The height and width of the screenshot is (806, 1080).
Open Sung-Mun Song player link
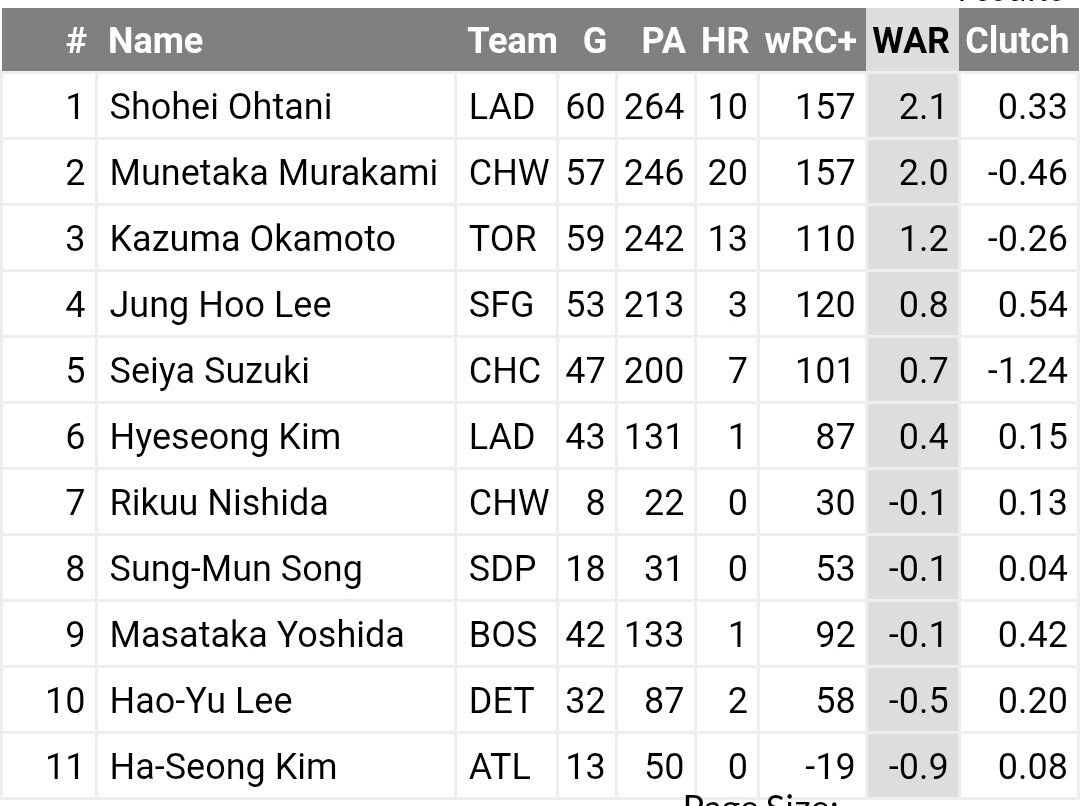point(236,570)
